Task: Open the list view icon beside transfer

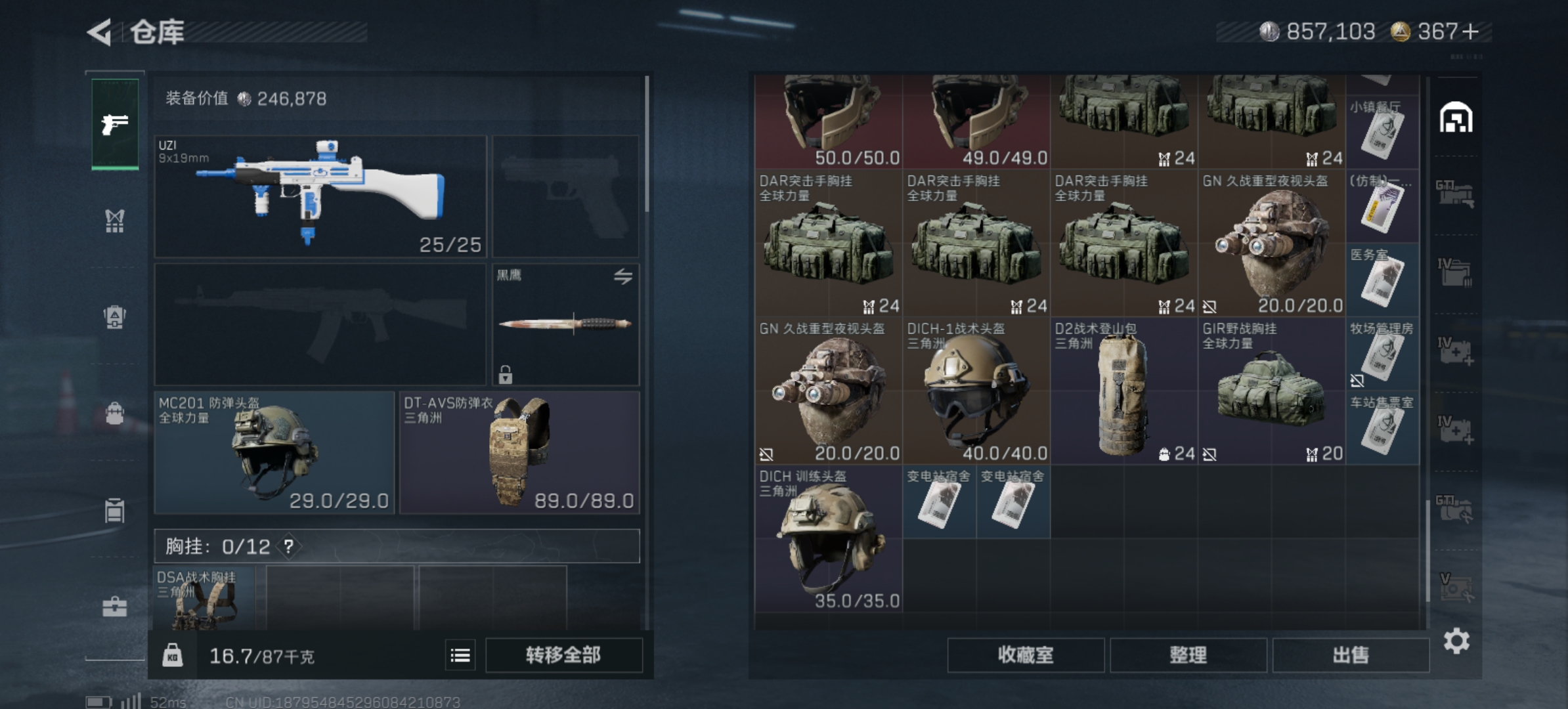Action: pos(460,655)
